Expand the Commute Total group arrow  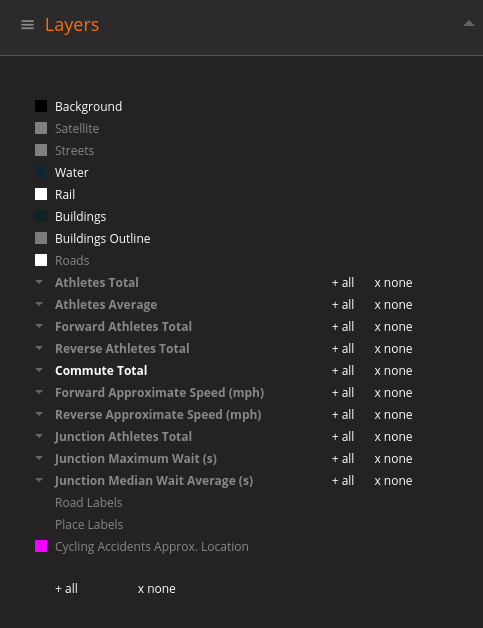tap(39, 370)
